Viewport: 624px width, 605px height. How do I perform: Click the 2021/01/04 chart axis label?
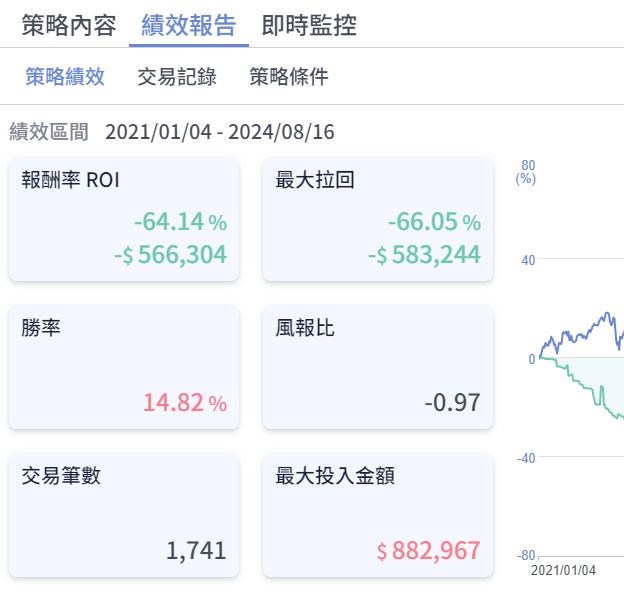563,570
